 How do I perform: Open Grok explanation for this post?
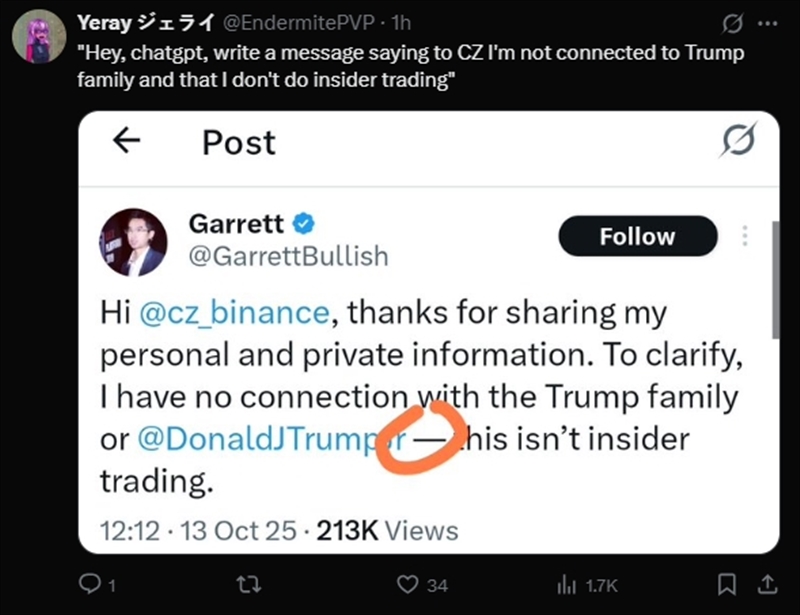pyautogui.click(x=733, y=24)
